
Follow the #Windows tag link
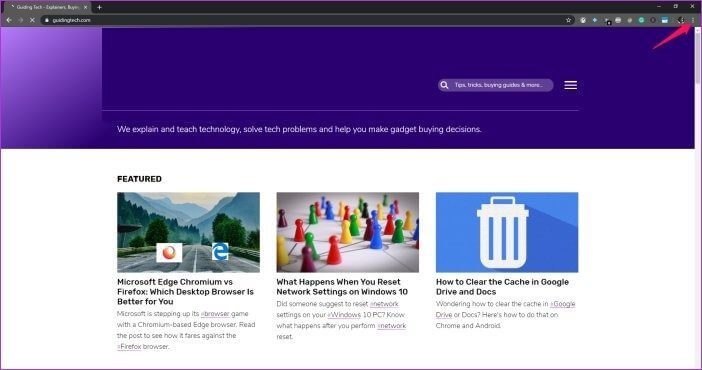click(344, 315)
